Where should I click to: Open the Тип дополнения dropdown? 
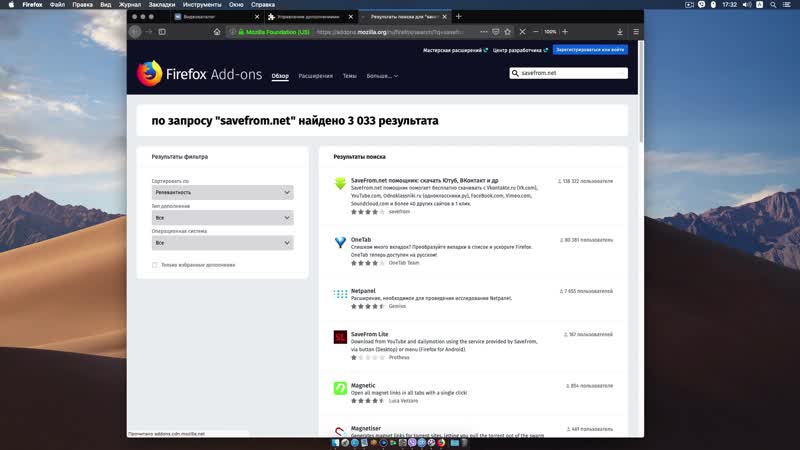coord(222,217)
